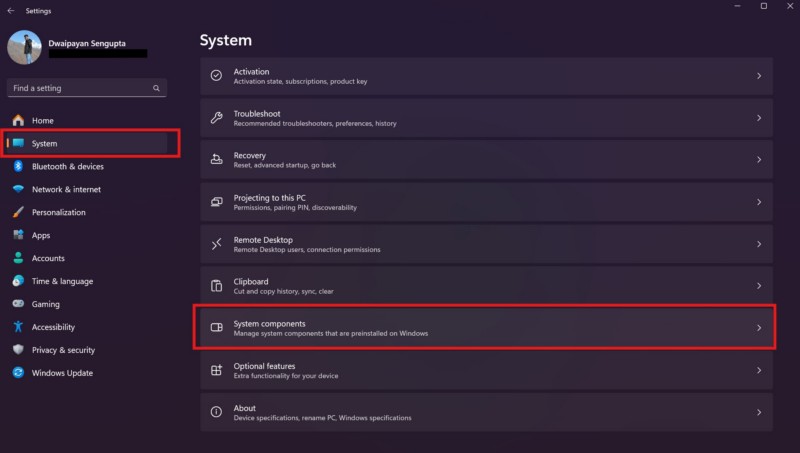The image size is (800, 453).
Task: Select Accounts in the sidebar
Action: [48, 258]
